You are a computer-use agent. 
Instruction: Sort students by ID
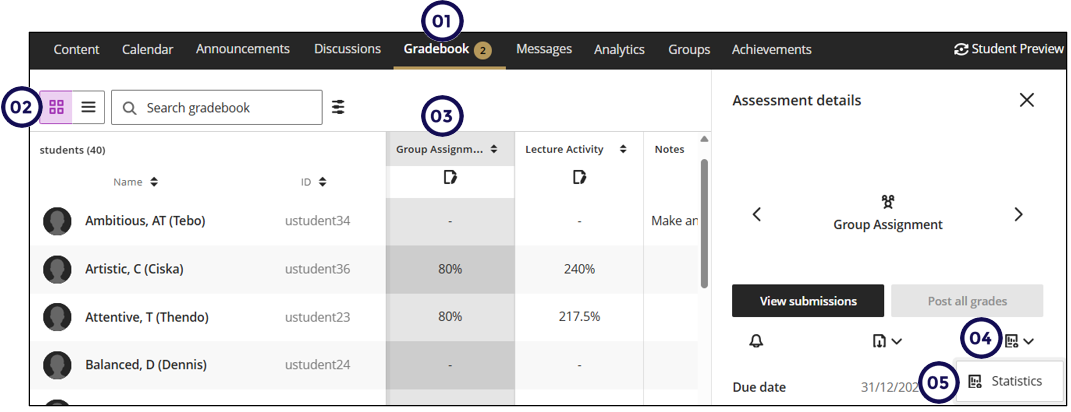click(322, 182)
